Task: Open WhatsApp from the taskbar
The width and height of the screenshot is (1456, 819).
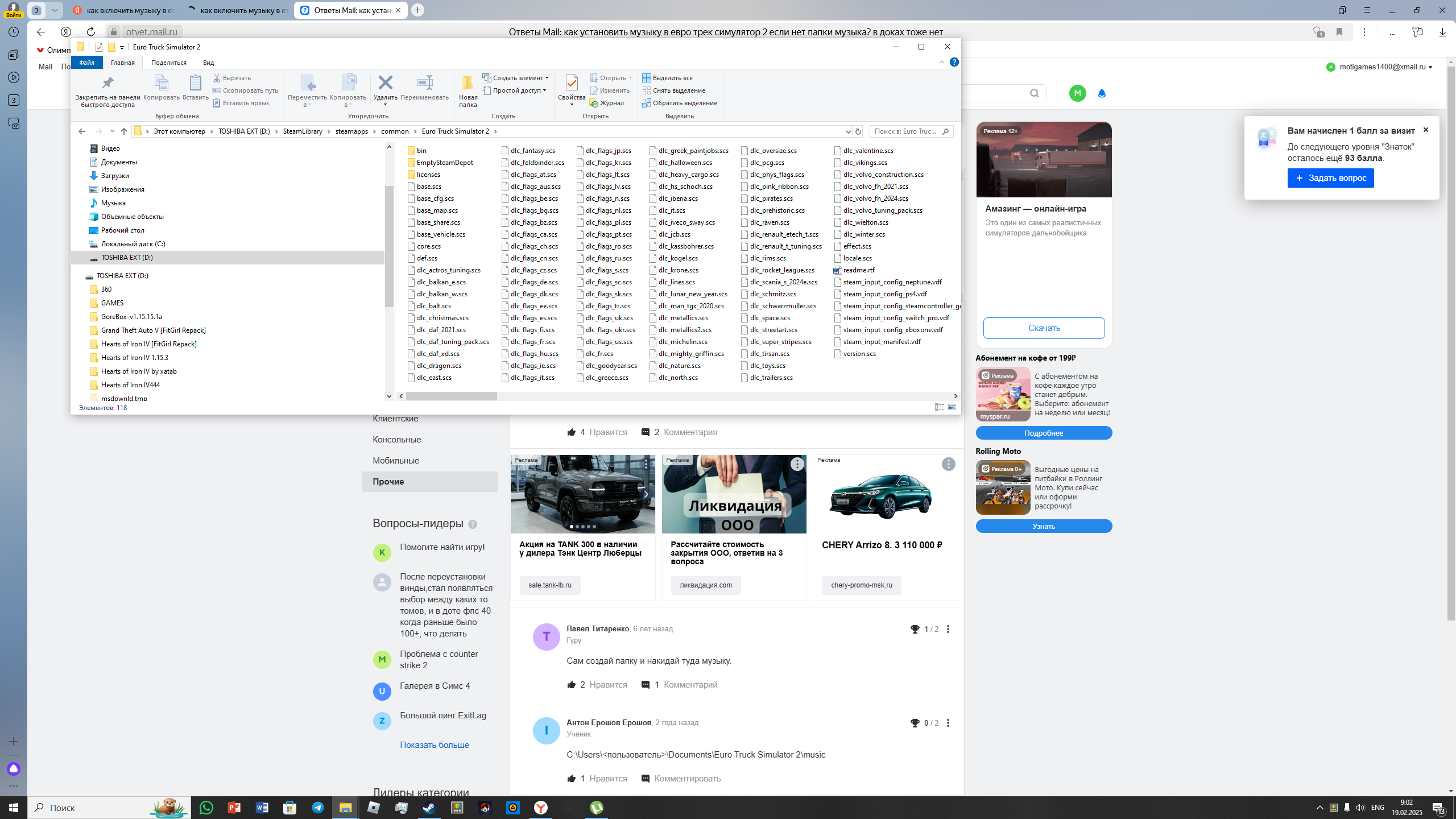Action: click(206, 808)
